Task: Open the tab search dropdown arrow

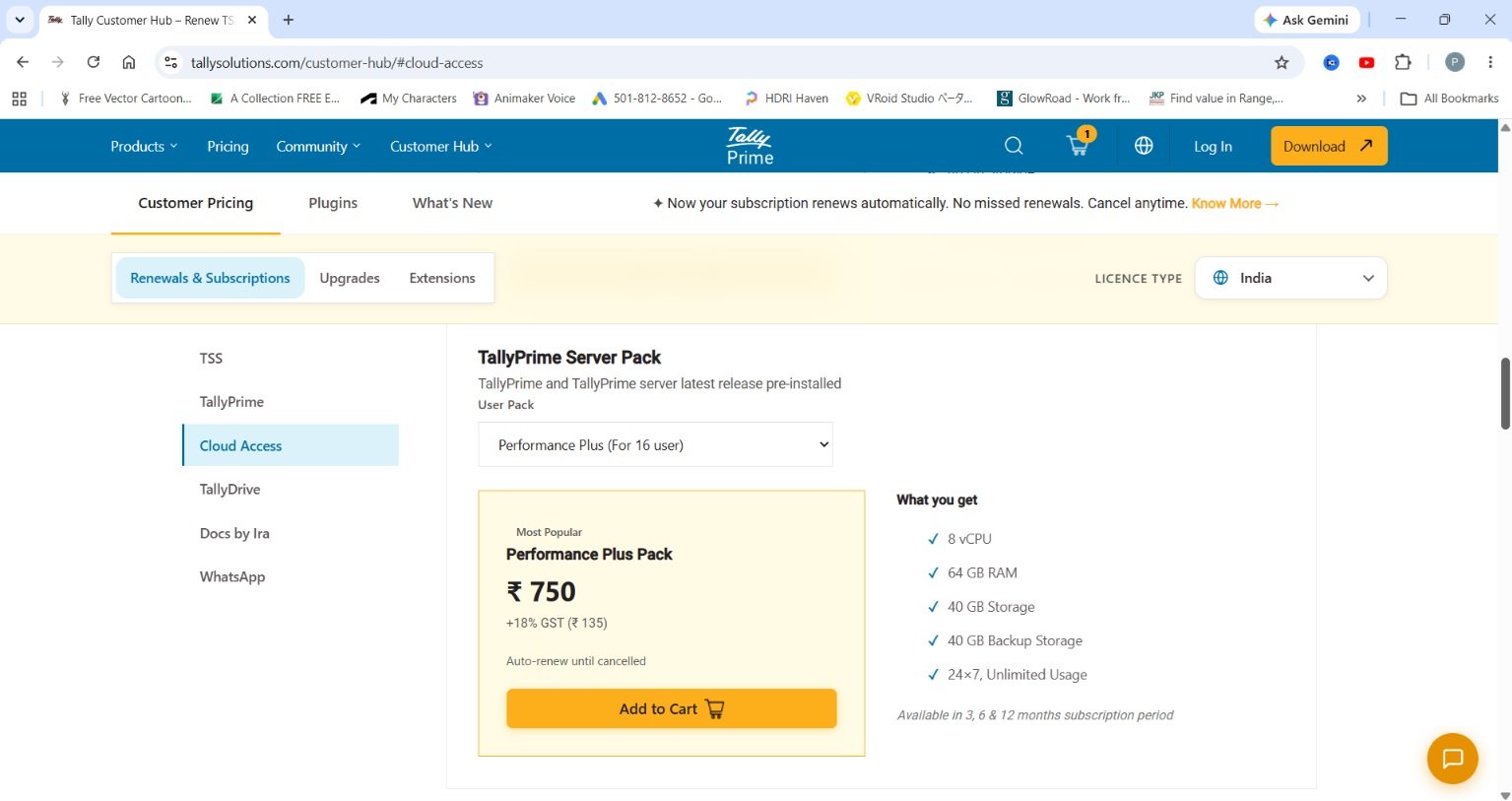Action: [x=19, y=20]
